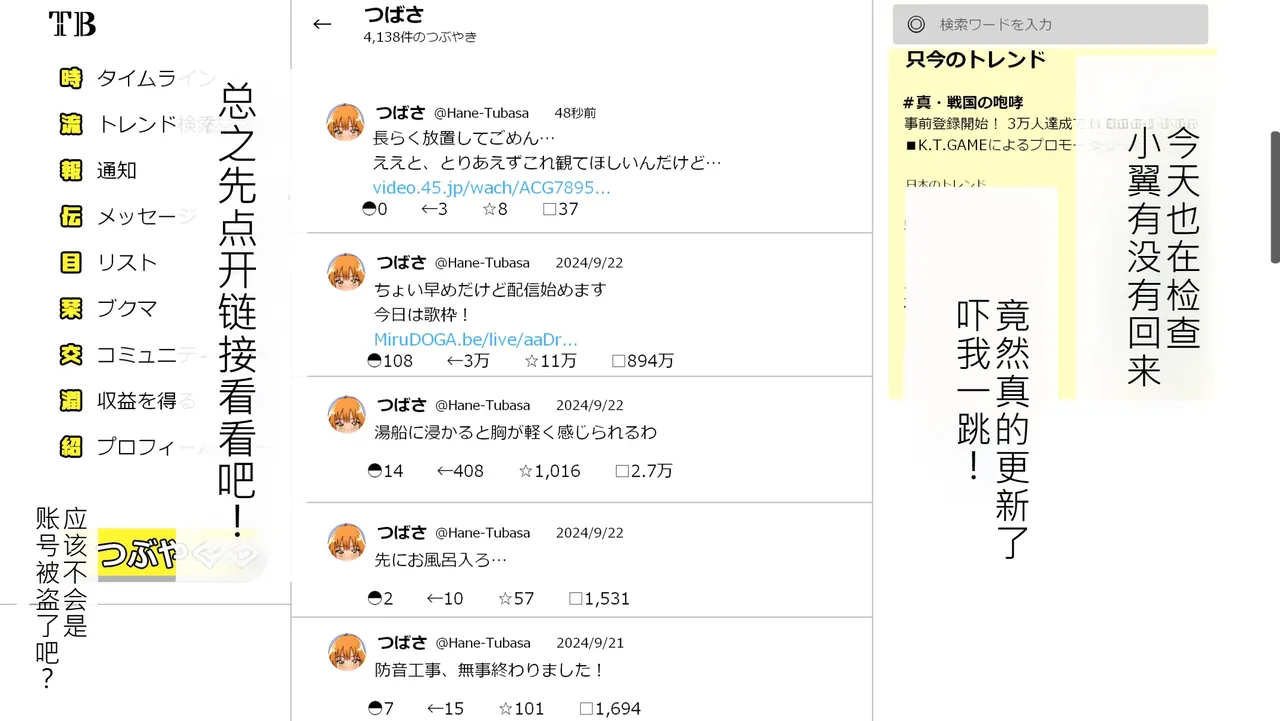Star the 湯船 post with 1,016 stars
This screenshot has width=1280, height=721.
coord(549,471)
